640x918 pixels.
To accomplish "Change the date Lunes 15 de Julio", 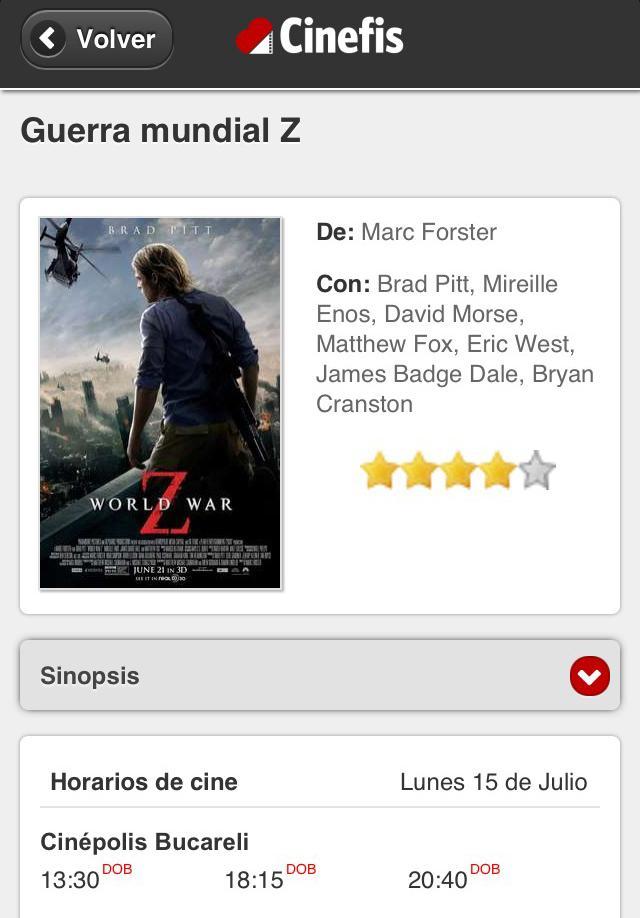I will coord(494,782).
